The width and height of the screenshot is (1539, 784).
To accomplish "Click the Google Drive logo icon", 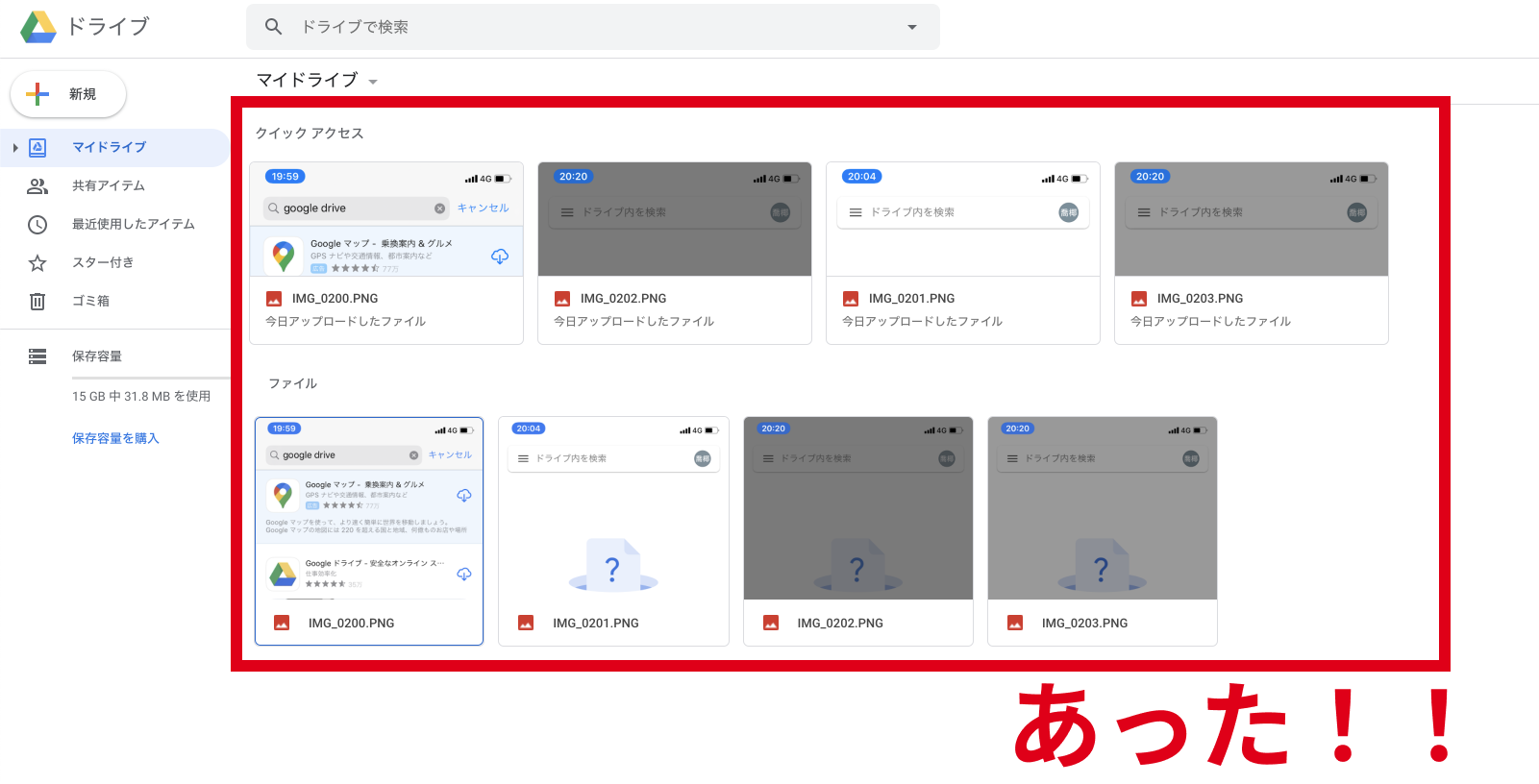I will click(x=38, y=27).
